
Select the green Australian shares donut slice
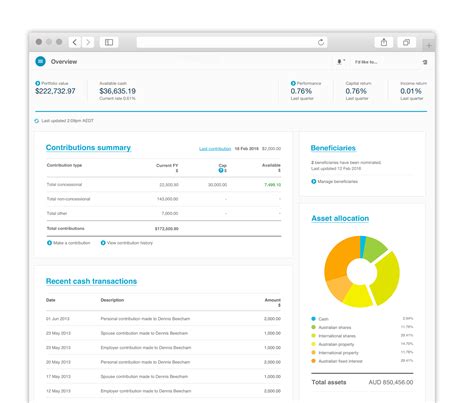coord(374,249)
